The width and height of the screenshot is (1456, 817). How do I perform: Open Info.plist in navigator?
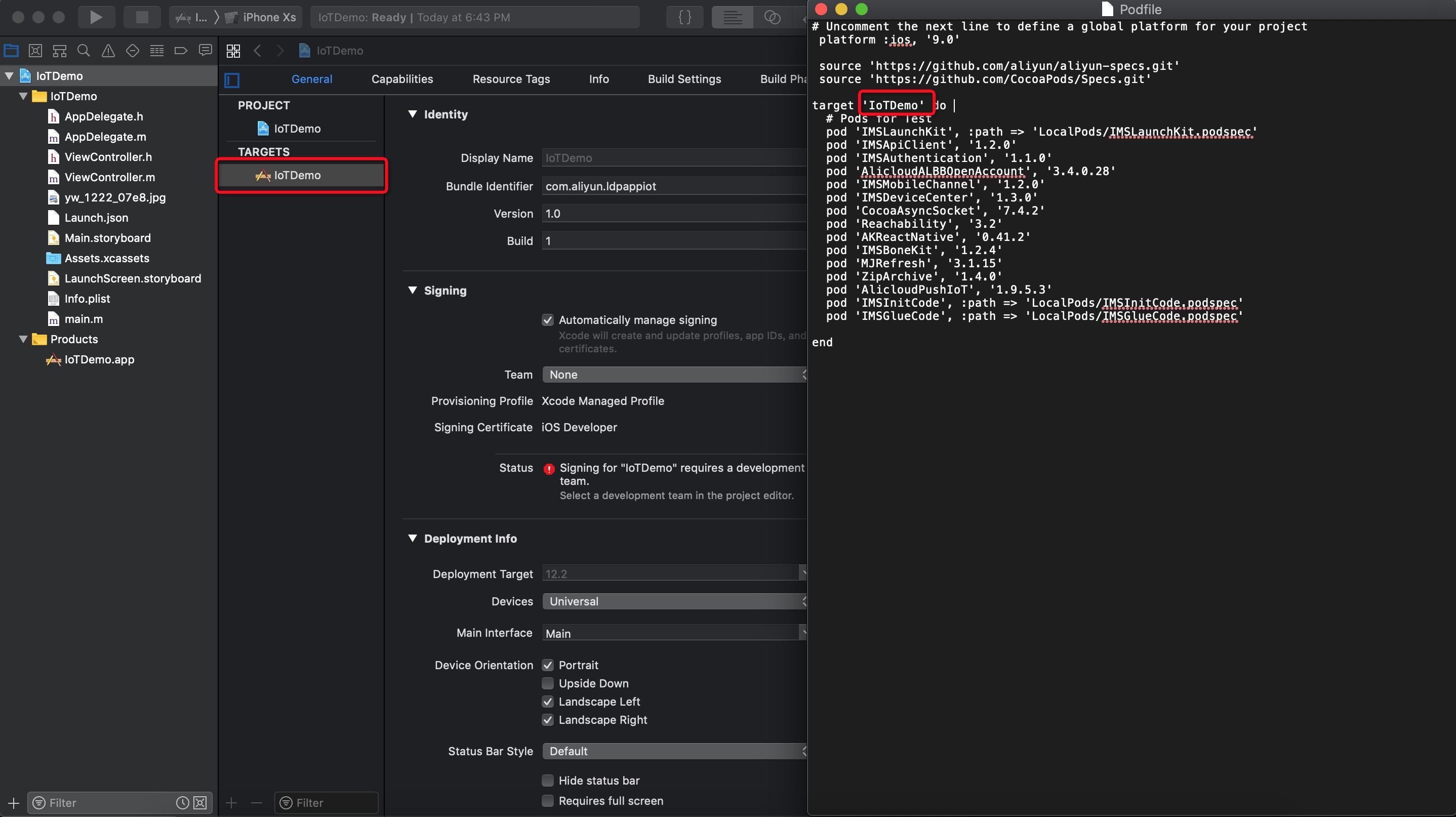tap(87, 298)
